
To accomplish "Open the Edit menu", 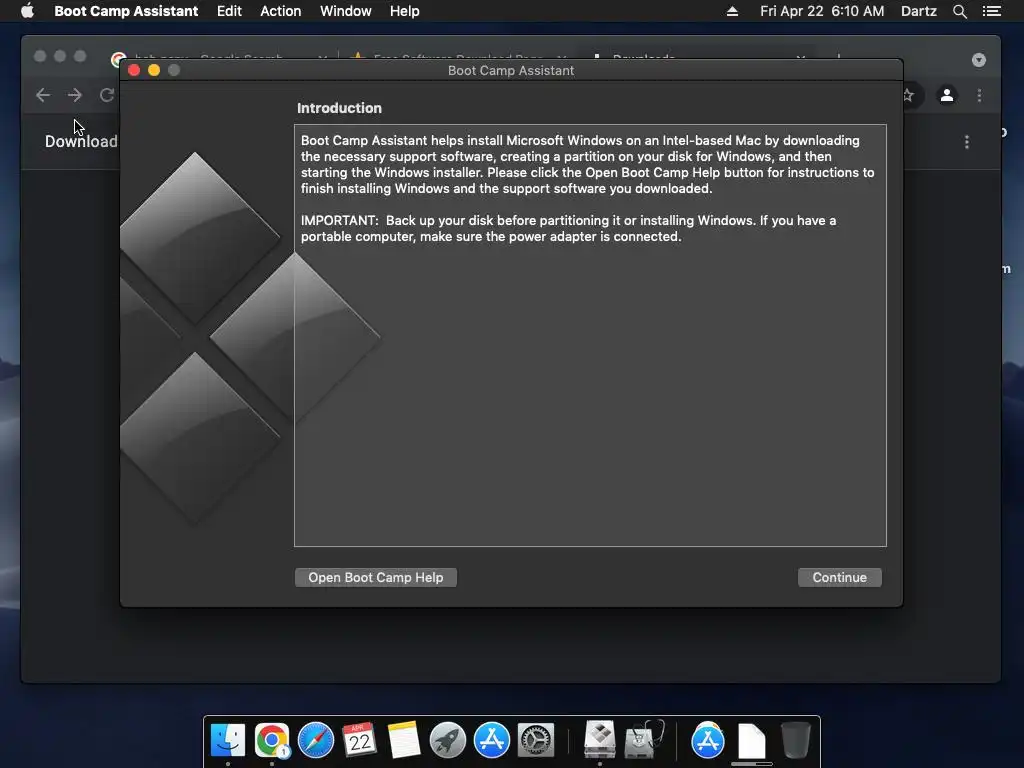I will [229, 11].
